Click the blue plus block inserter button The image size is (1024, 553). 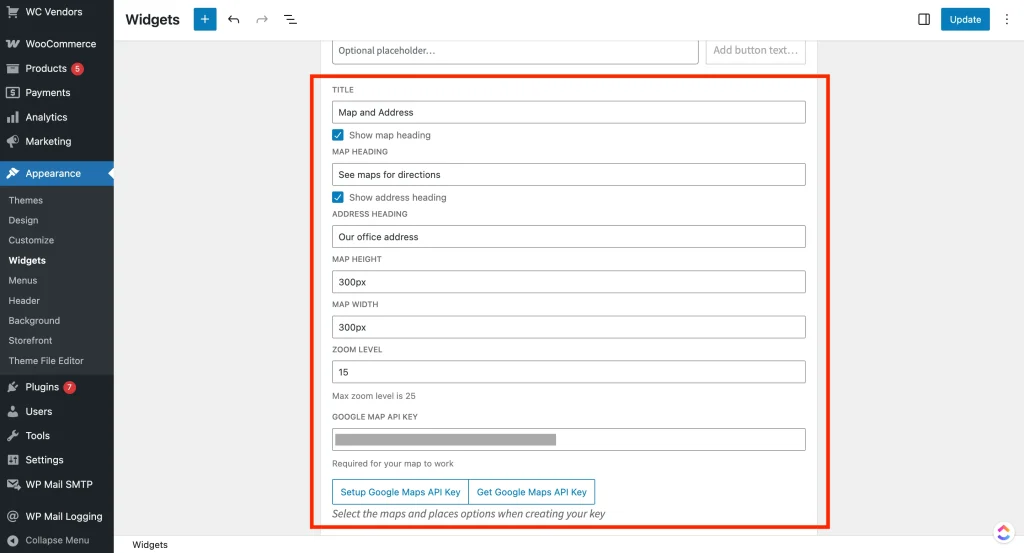tap(205, 19)
